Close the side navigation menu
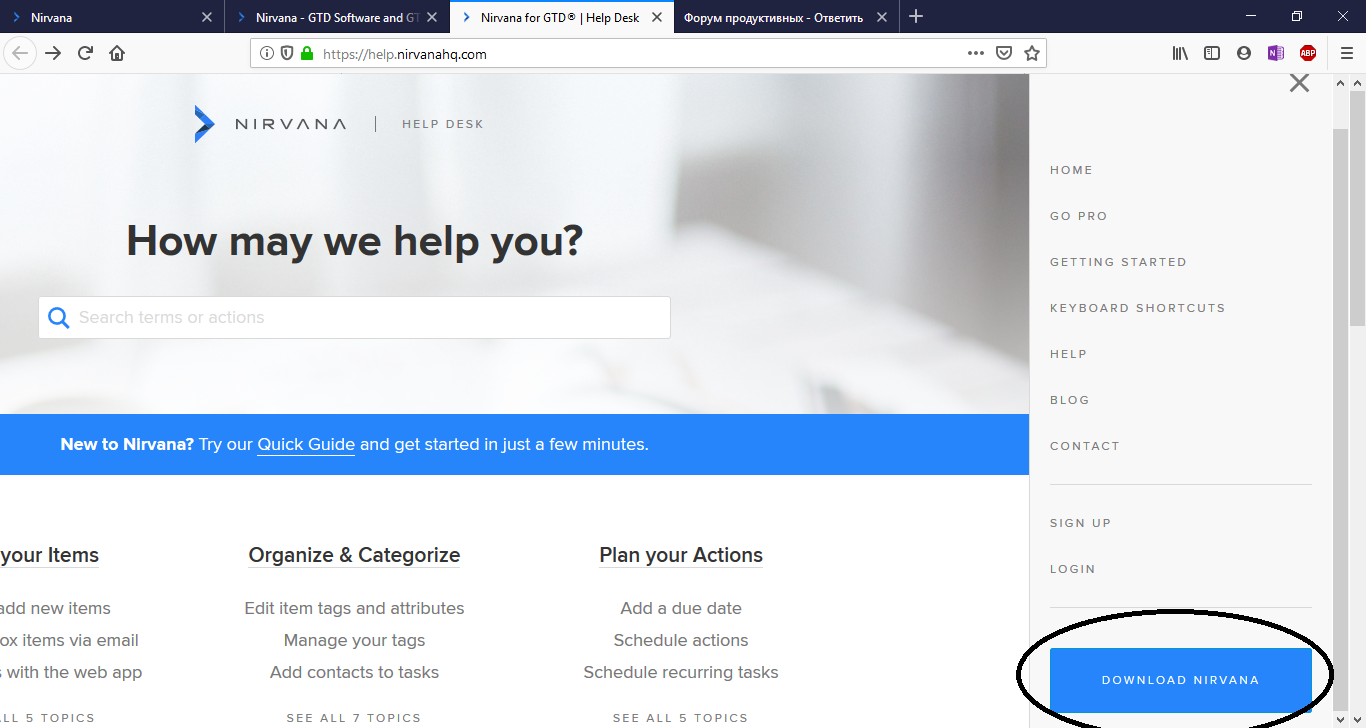1366x728 pixels. click(x=1299, y=83)
